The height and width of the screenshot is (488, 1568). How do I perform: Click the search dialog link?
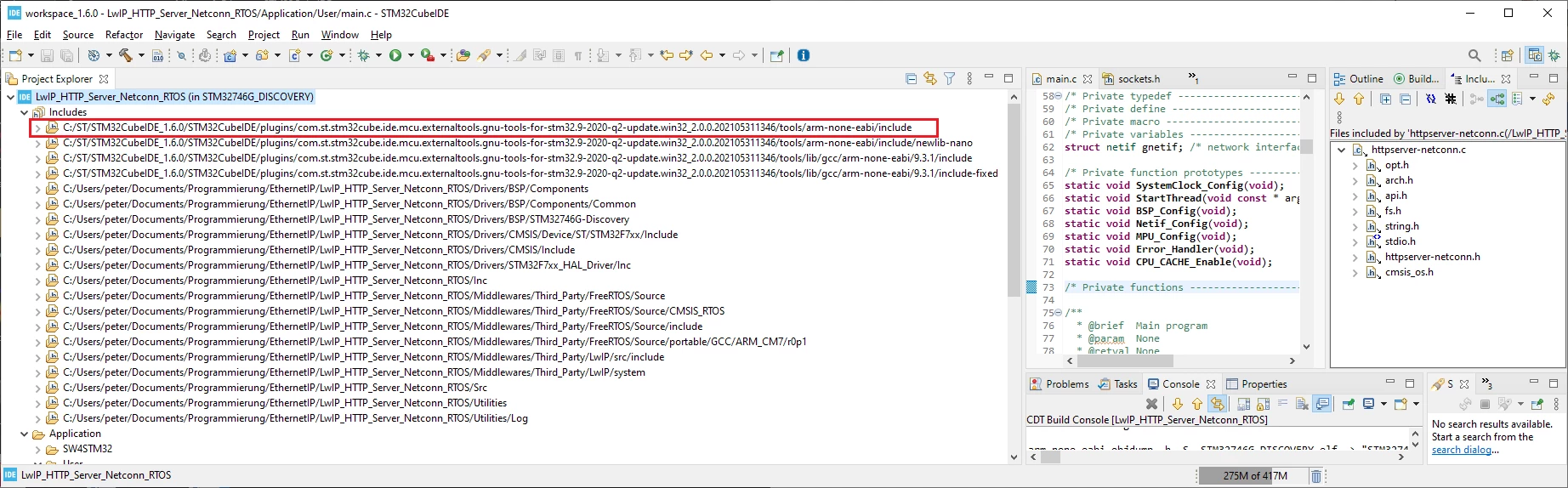tap(1461, 450)
